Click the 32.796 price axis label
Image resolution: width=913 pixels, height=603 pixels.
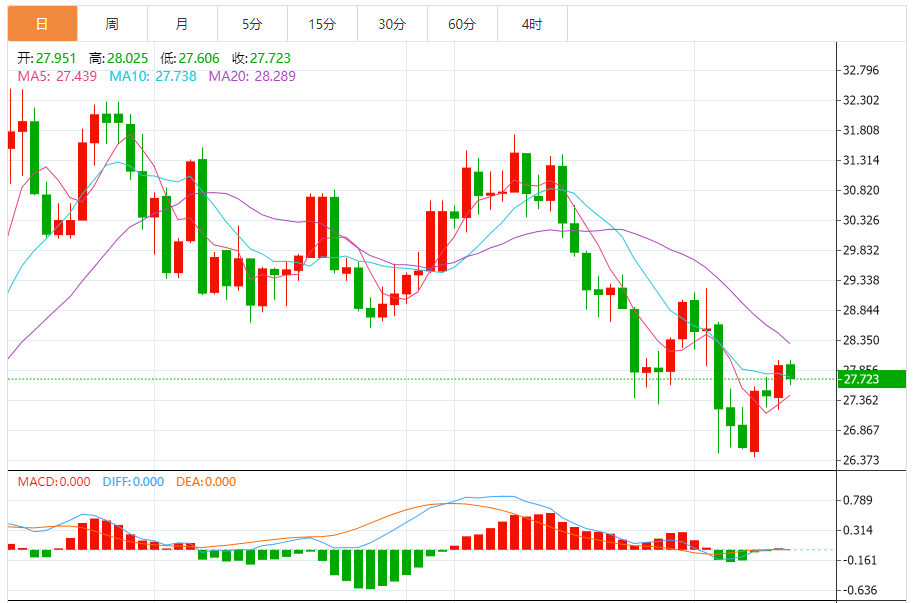[861, 70]
